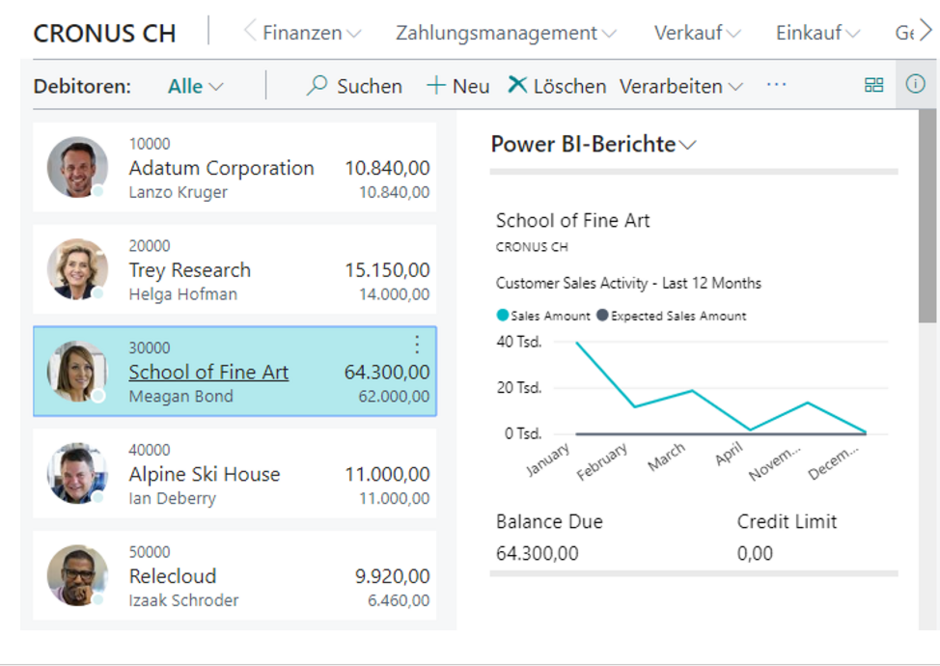Click Expected Sales Amount legend dot

[602, 315]
